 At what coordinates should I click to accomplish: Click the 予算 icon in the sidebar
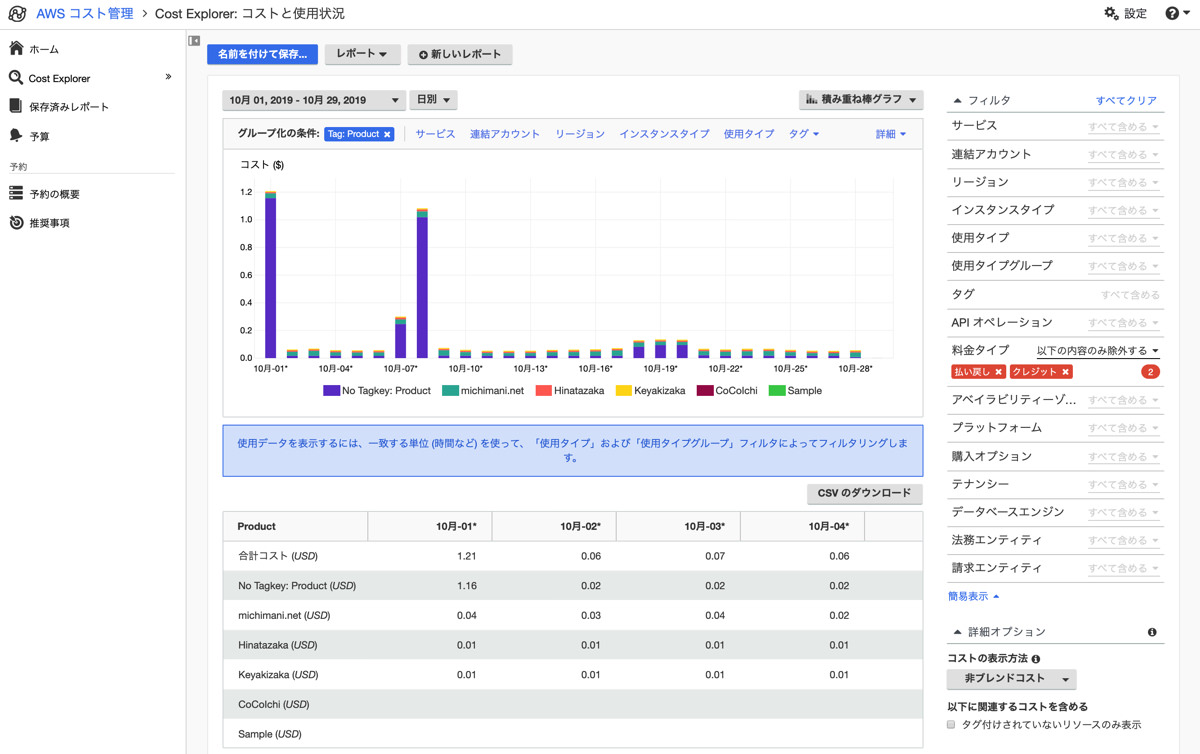click(x=15, y=135)
